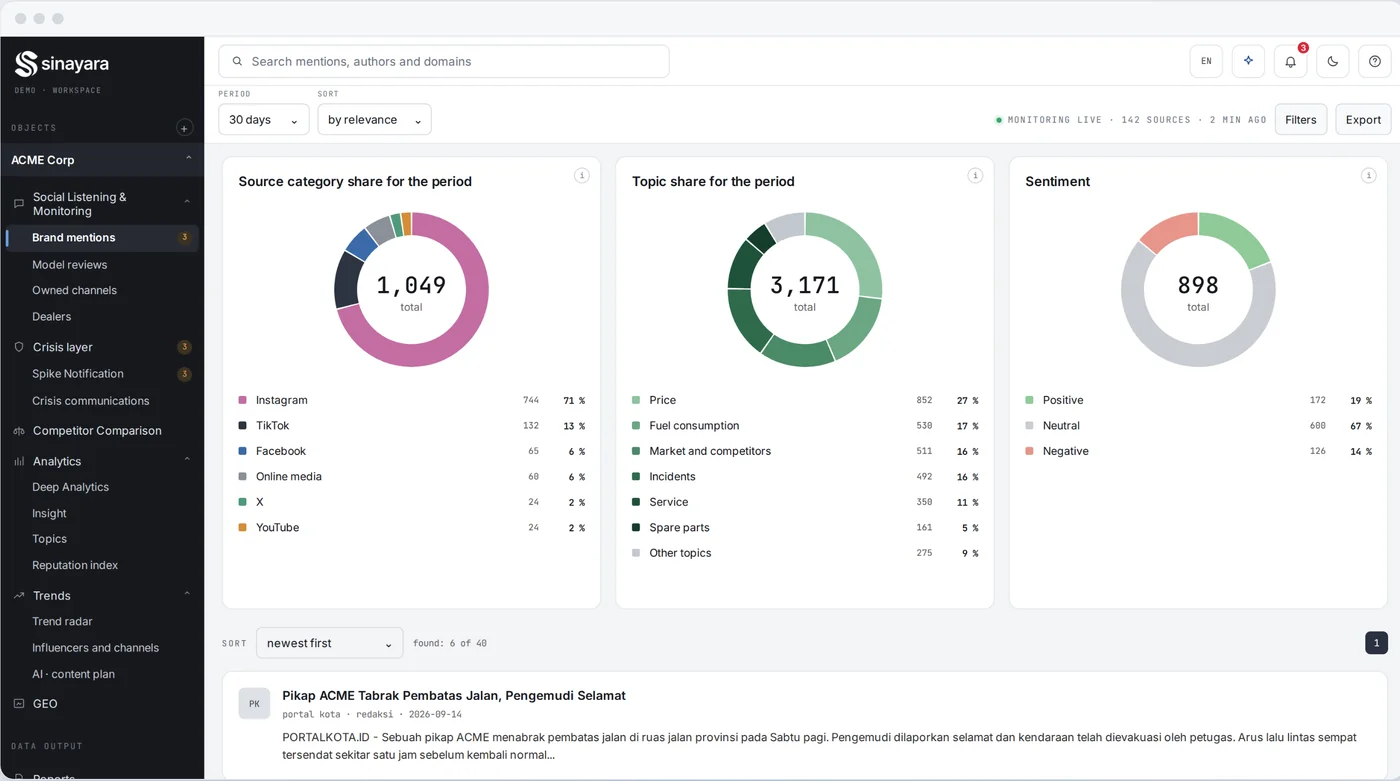The image size is (1400, 781).
Task: Click the Instagram legend color swatch
Action: click(x=243, y=400)
